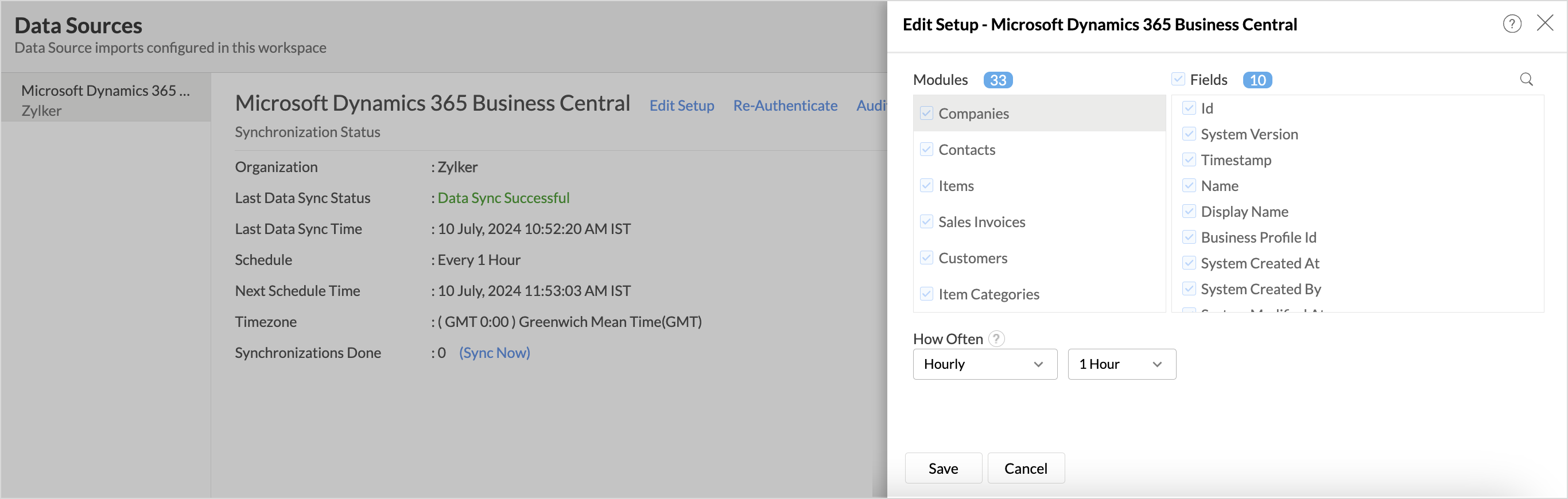The height and width of the screenshot is (499, 1568).
Task: Uncheck the Item Categories module
Action: [x=926, y=294]
